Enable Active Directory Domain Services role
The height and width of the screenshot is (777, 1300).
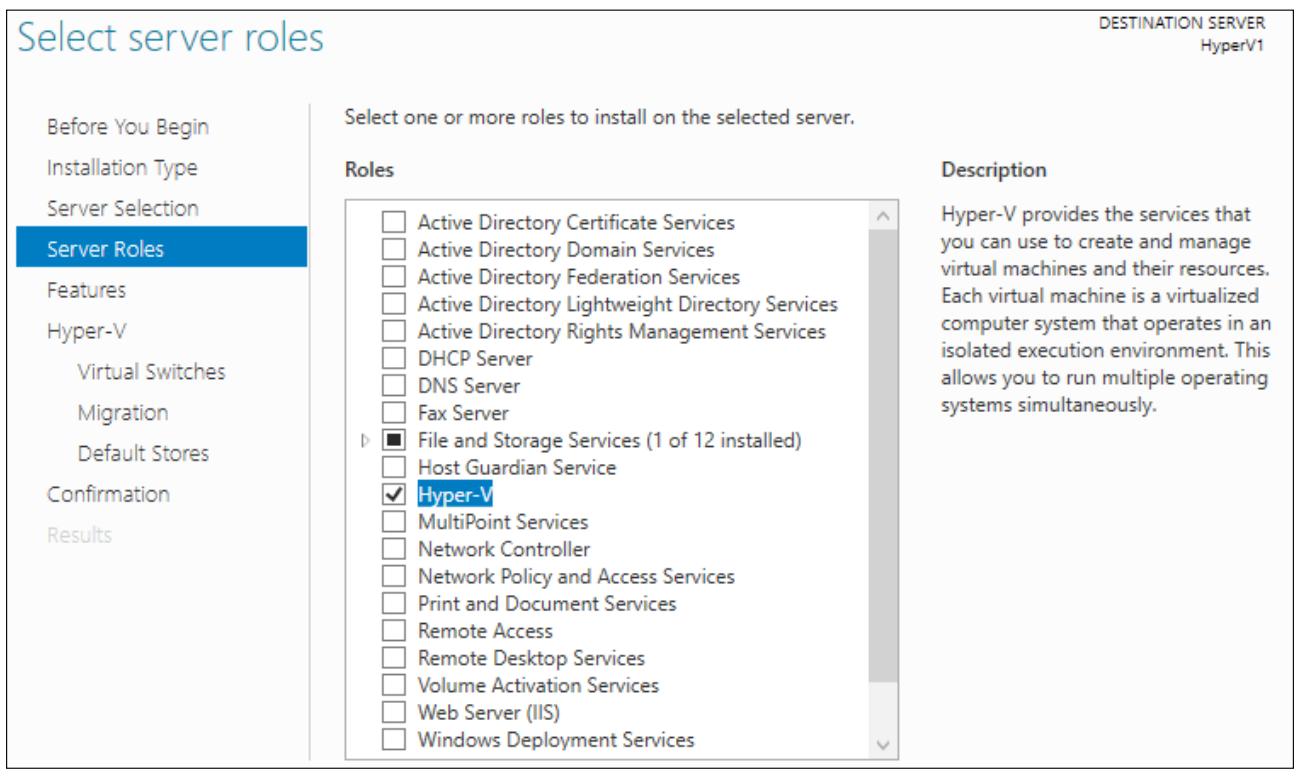pos(395,249)
